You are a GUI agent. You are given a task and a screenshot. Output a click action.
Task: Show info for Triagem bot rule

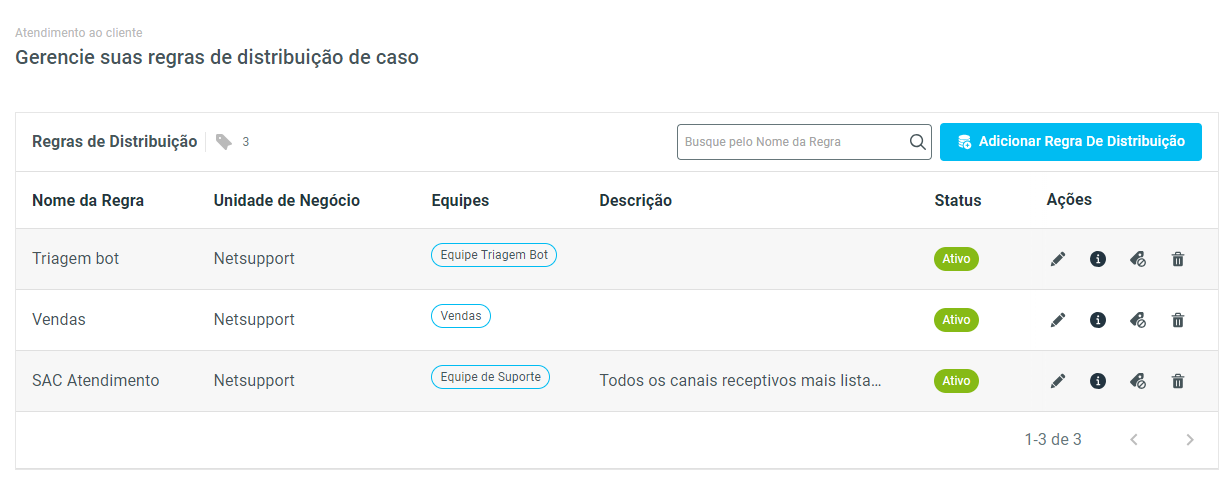click(x=1098, y=259)
